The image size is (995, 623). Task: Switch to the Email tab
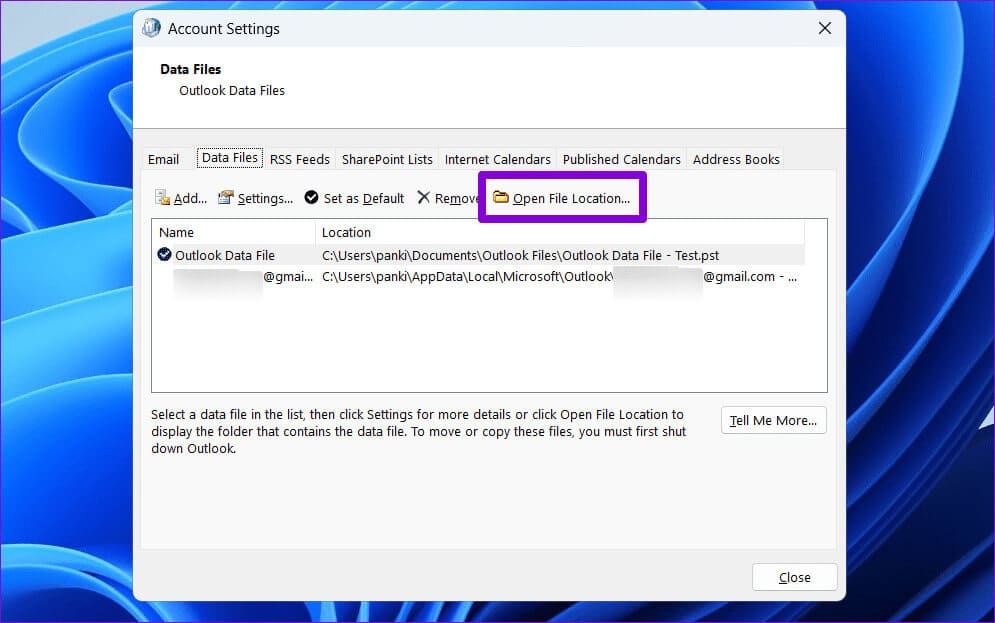(163, 159)
